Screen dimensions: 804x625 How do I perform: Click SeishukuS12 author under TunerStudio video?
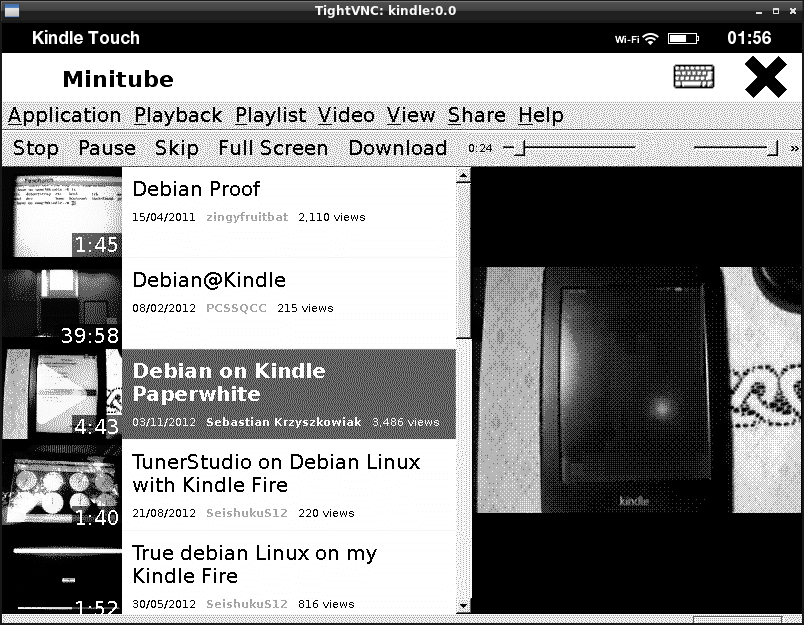pos(247,513)
